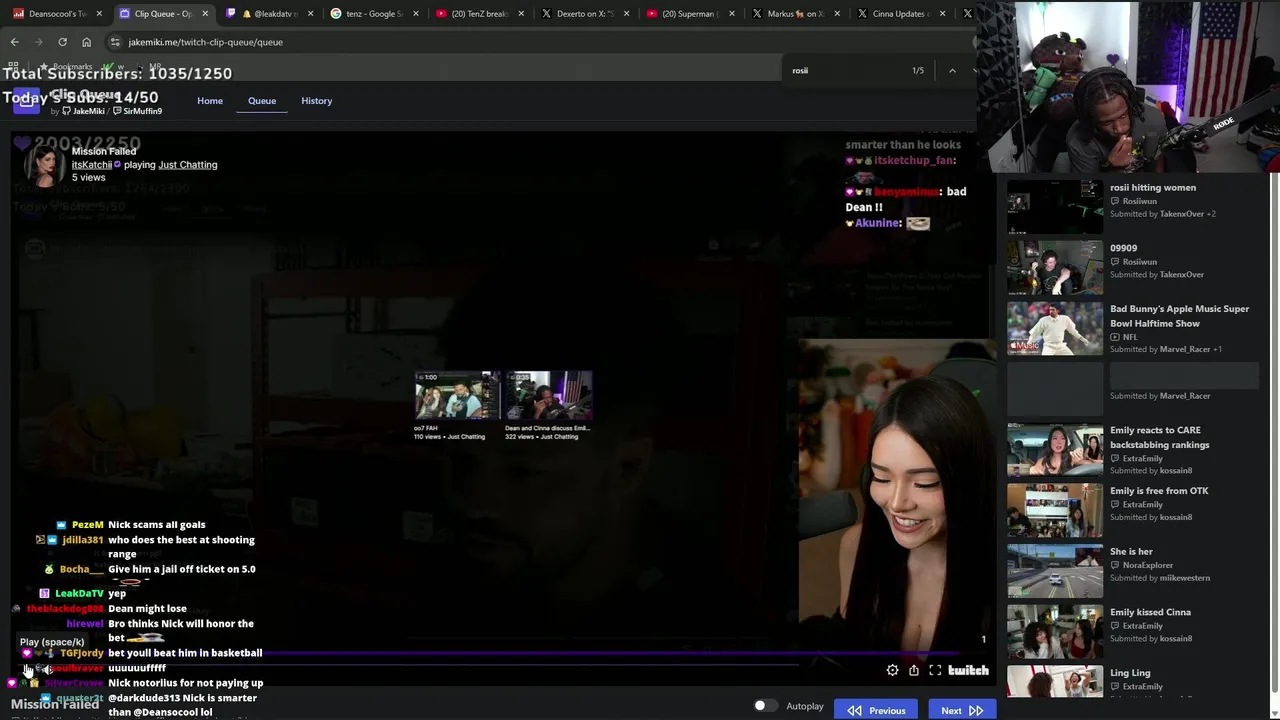Screen dimensions: 1280x720
Task: Go to previous find result arrow
Action: (x=952, y=70)
